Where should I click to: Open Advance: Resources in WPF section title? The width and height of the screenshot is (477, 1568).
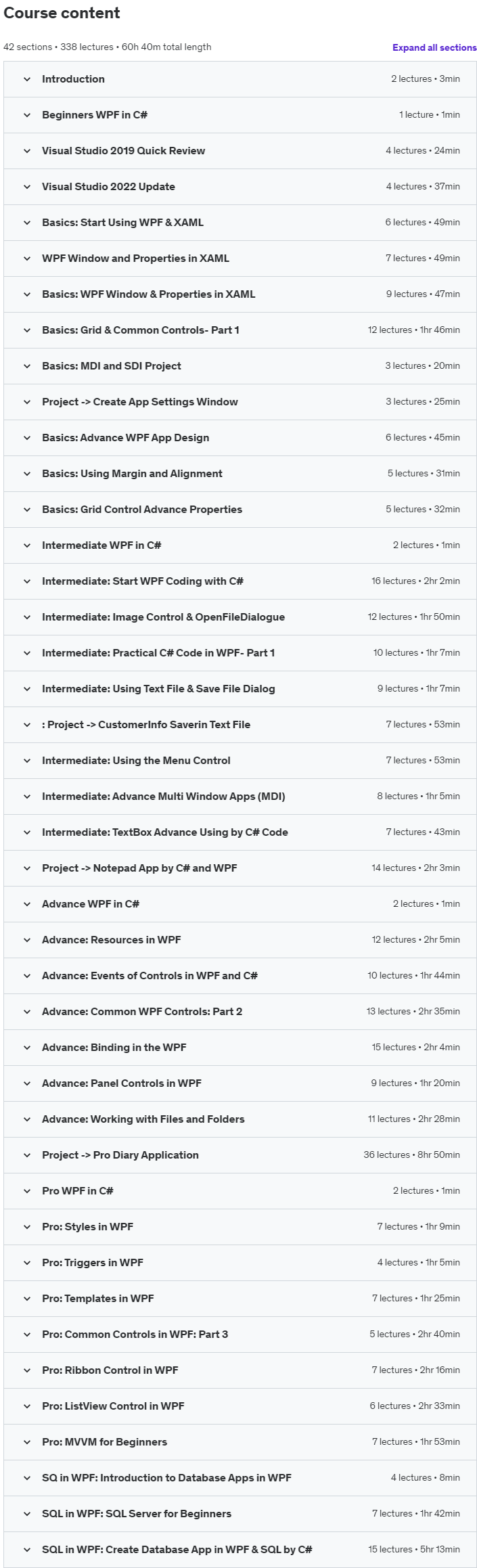pyautogui.click(x=112, y=940)
